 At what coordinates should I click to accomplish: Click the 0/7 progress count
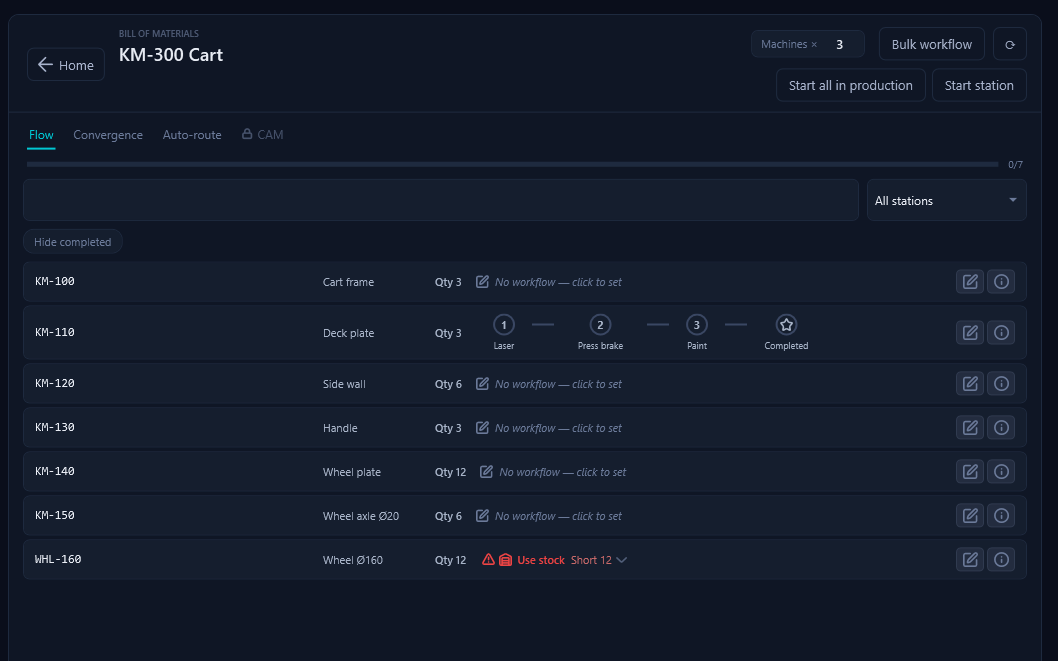tap(1015, 165)
